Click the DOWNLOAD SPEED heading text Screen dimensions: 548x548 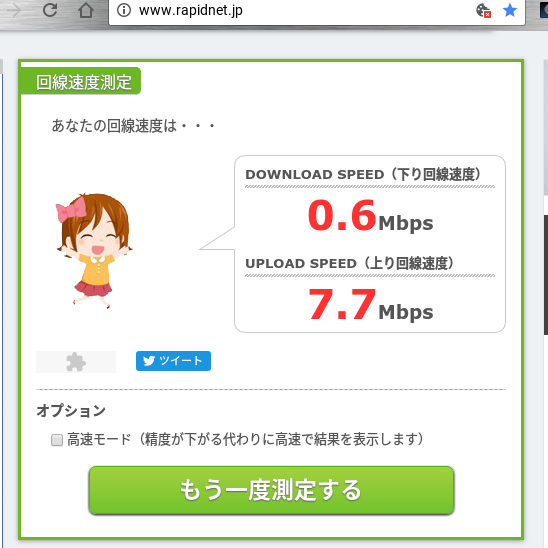point(363,174)
